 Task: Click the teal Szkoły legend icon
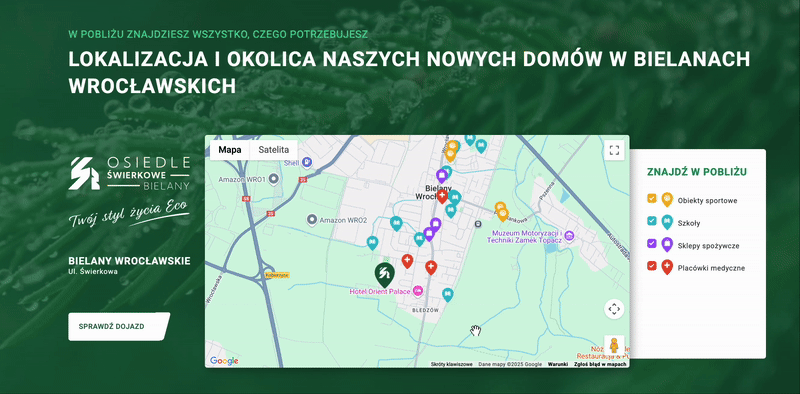click(667, 222)
